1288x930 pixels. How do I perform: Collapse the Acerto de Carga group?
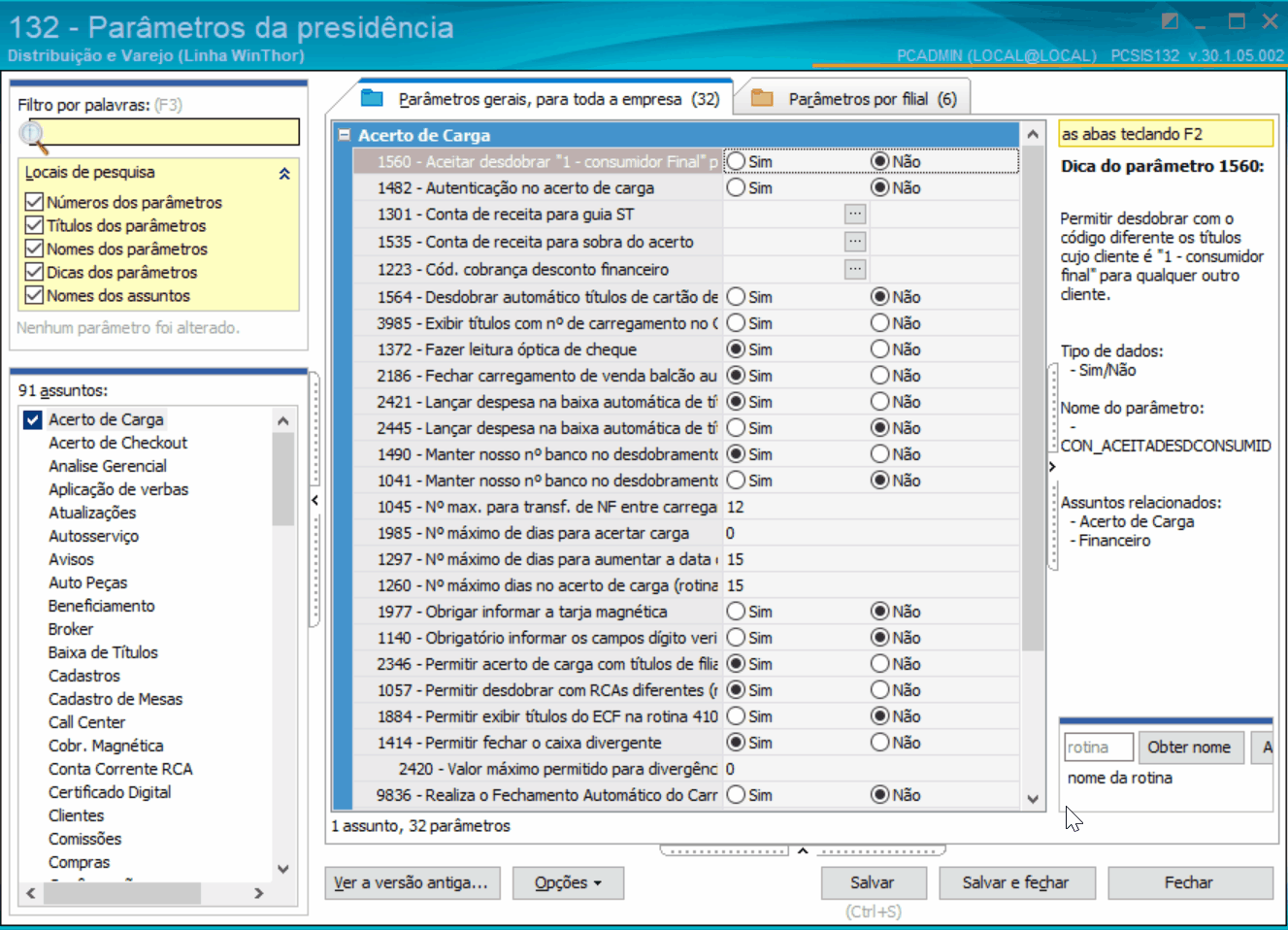coord(344,135)
